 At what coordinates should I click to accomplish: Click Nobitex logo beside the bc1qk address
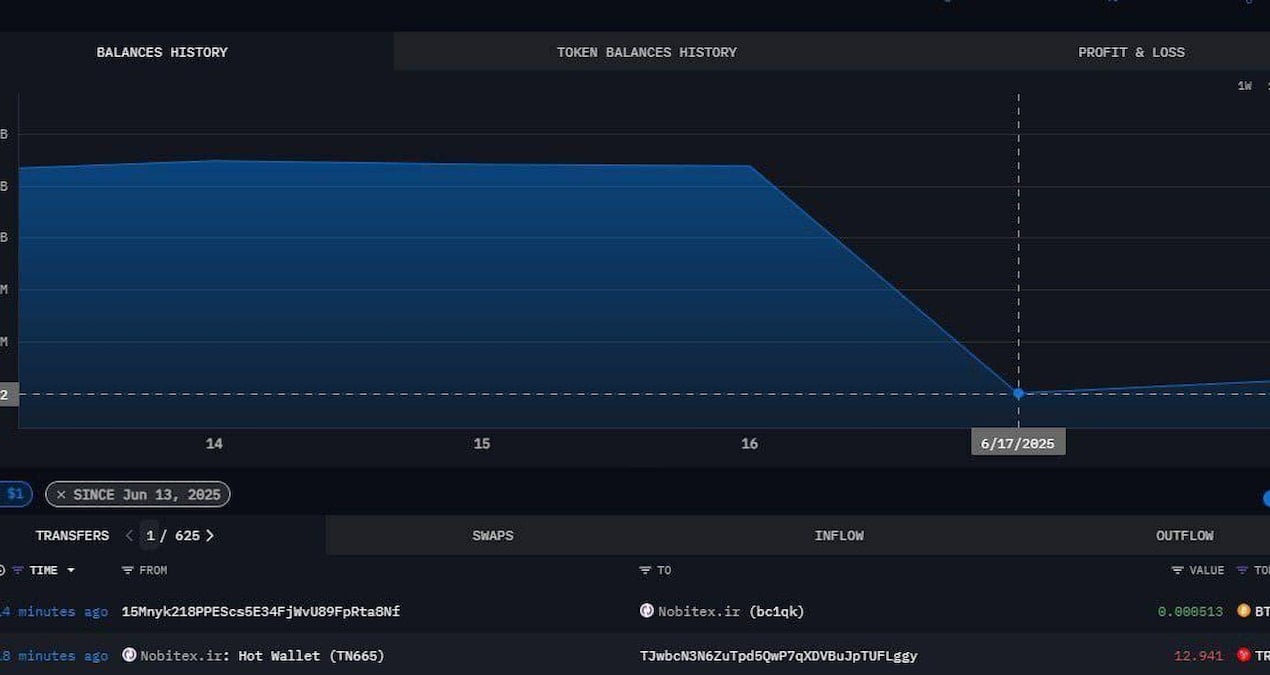pos(647,610)
